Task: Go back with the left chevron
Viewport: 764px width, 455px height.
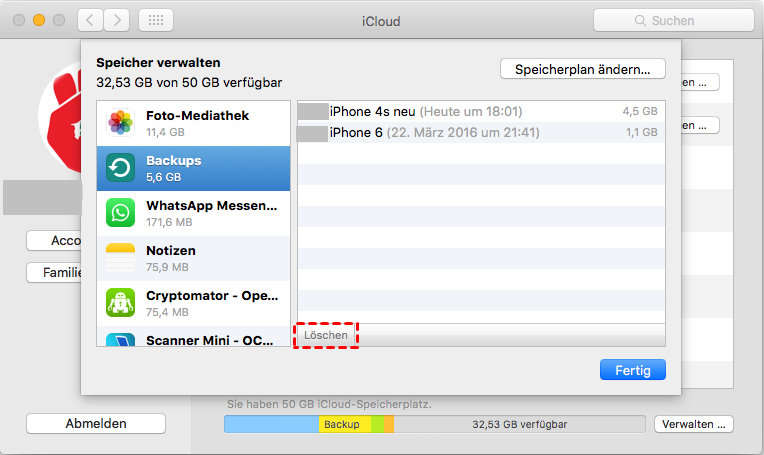Action: tap(90, 20)
